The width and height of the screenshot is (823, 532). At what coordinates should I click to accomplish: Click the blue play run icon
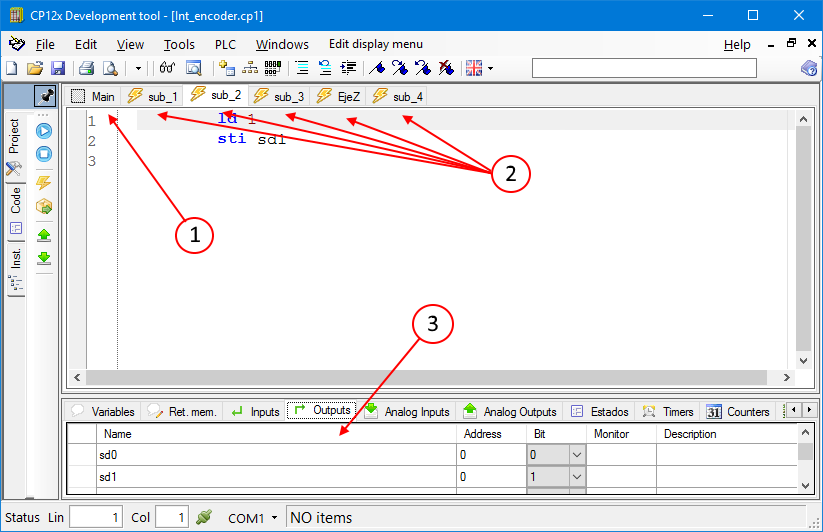coord(44,131)
